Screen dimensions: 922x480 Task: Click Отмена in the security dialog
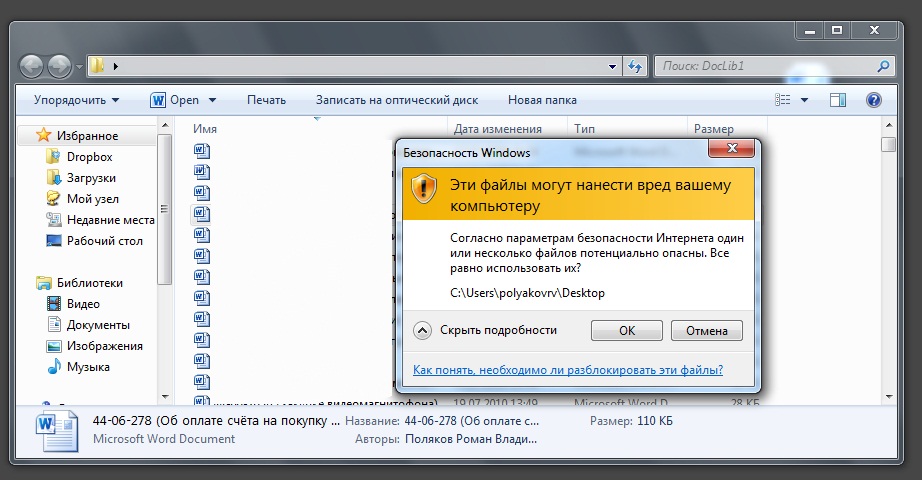tap(707, 331)
